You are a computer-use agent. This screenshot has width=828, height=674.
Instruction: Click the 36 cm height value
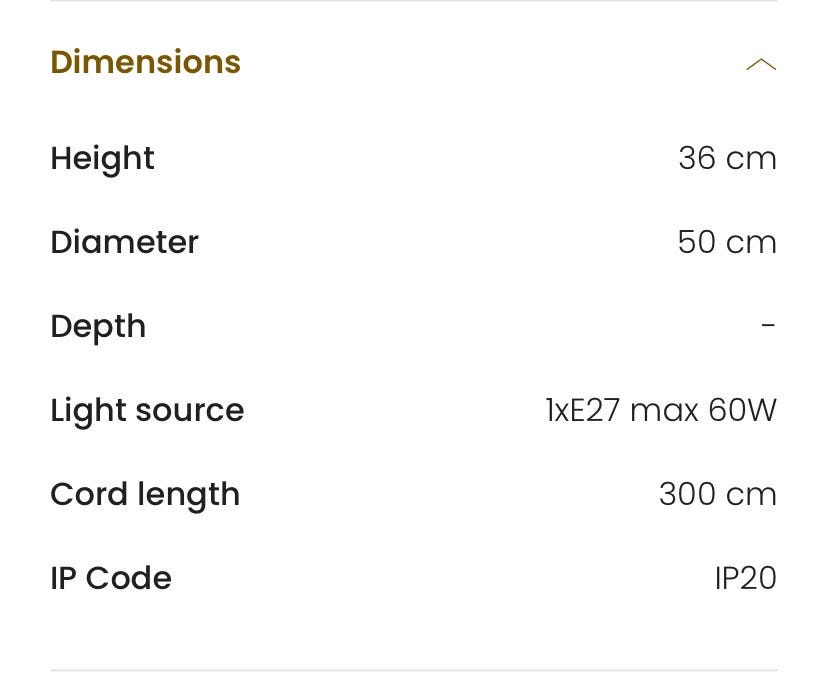pyautogui.click(x=727, y=158)
